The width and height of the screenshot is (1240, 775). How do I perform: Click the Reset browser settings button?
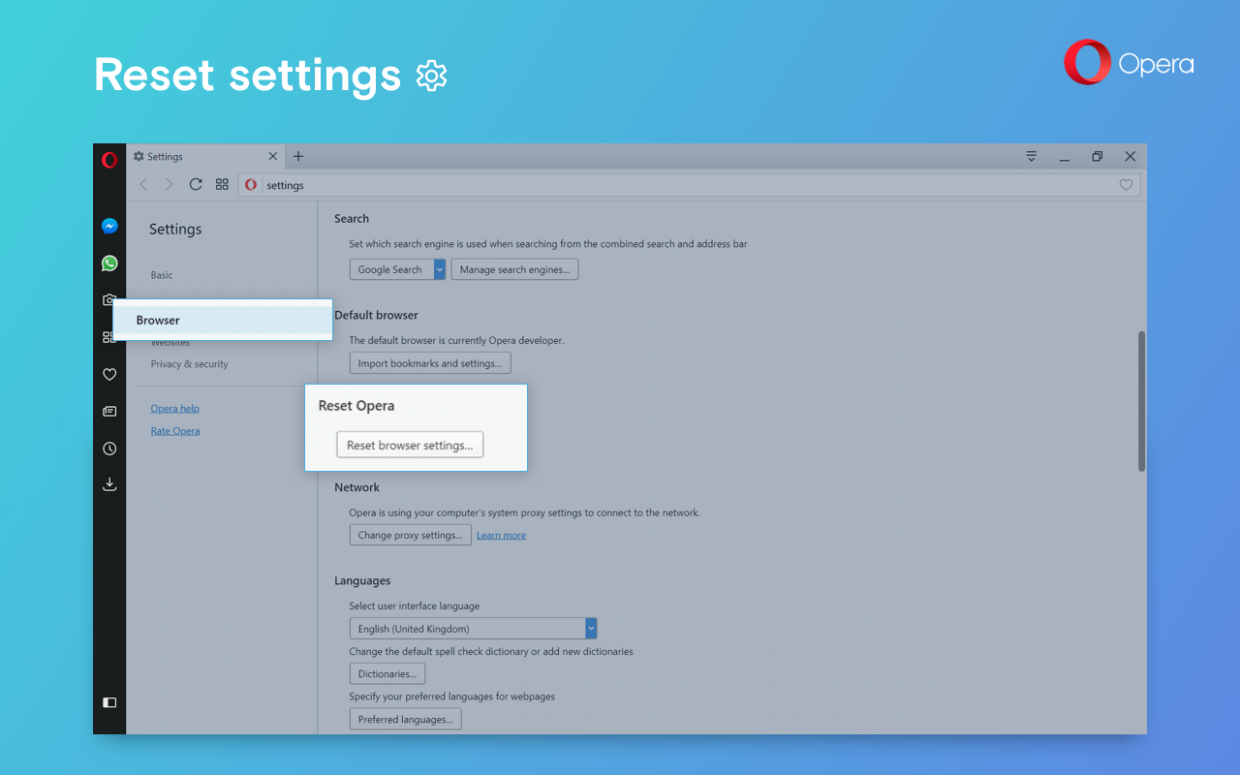click(x=409, y=444)
